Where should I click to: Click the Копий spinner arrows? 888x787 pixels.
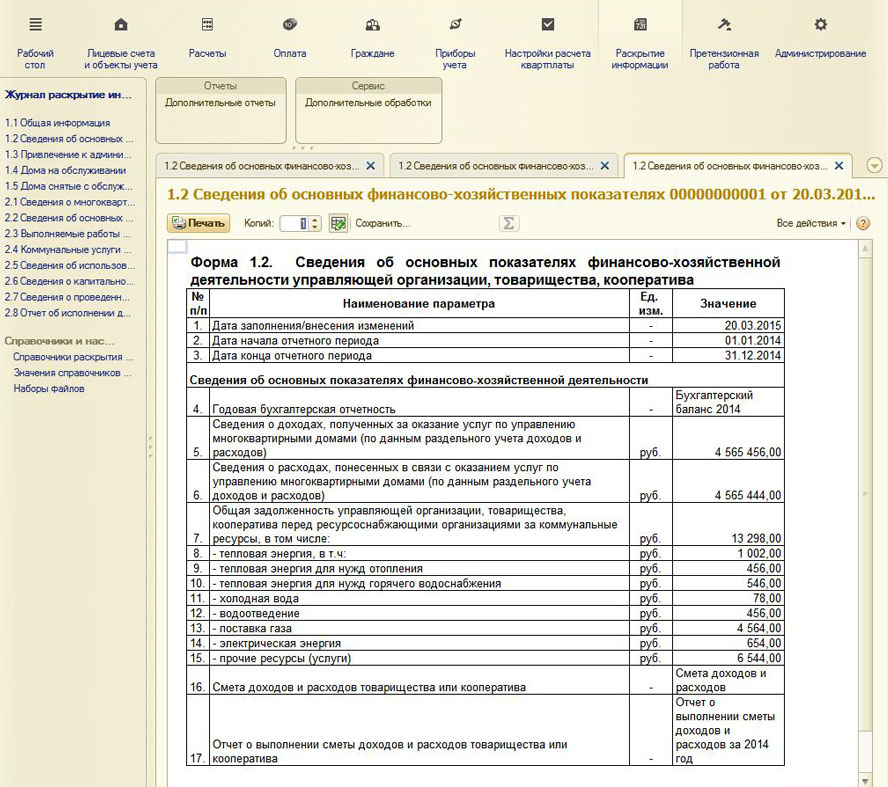coord(315,223)
